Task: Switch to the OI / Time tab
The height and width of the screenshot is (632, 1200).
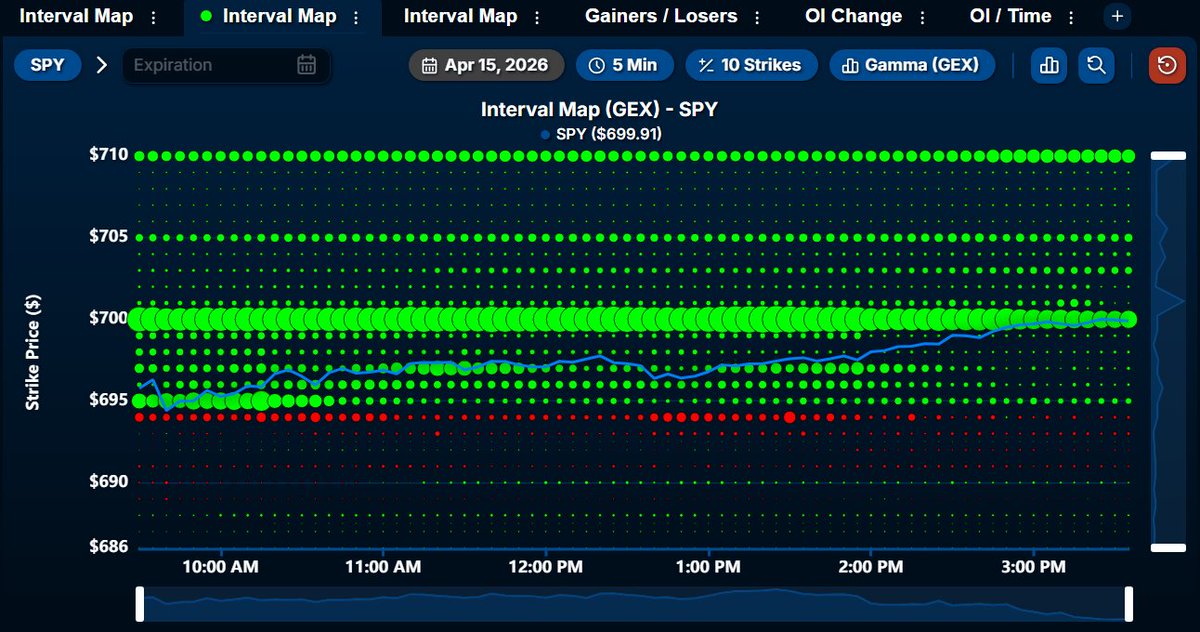Action: click(x=1010, y=17)
